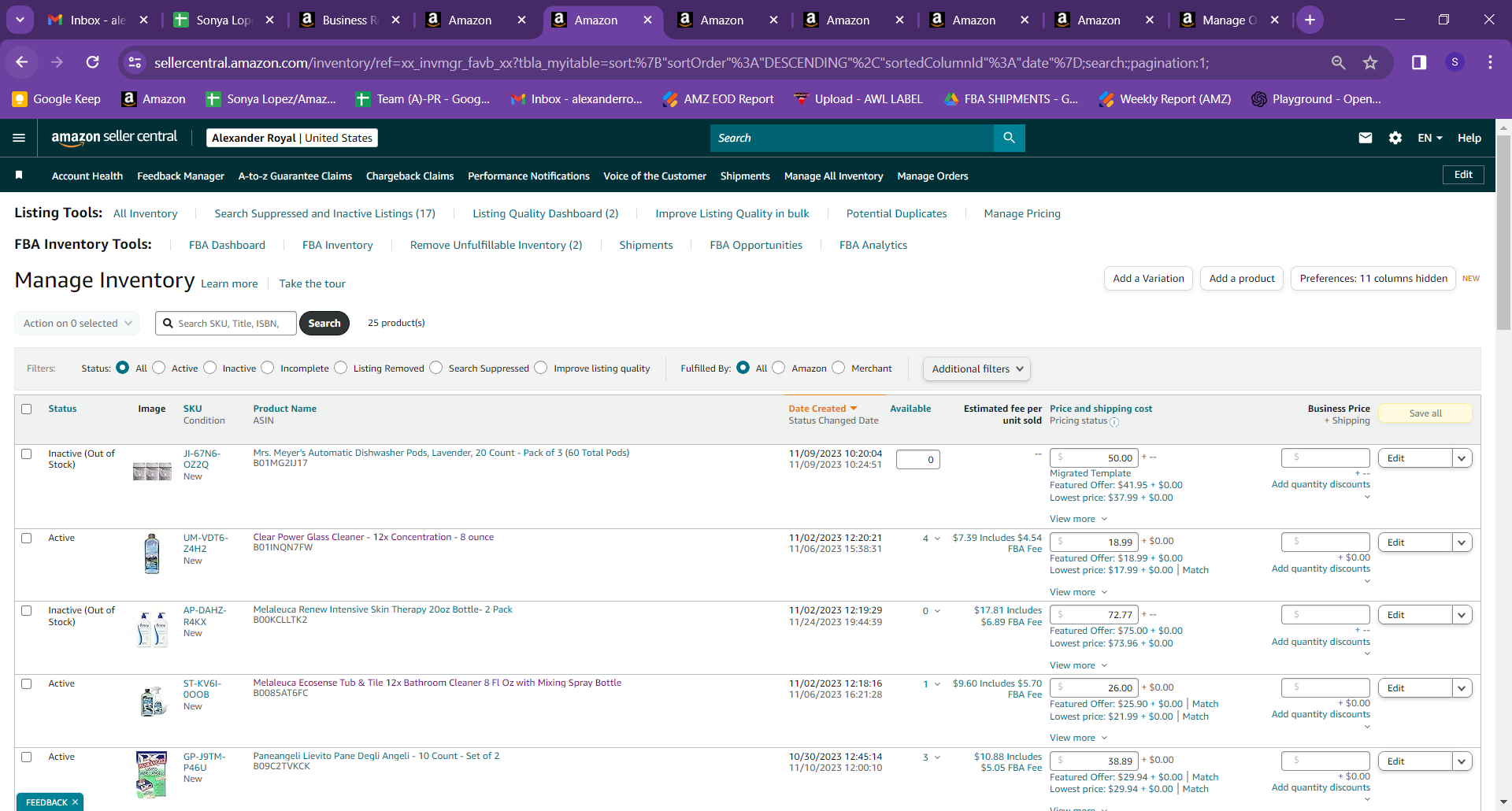Open Preferences: 11 columns hidden

1373,279
